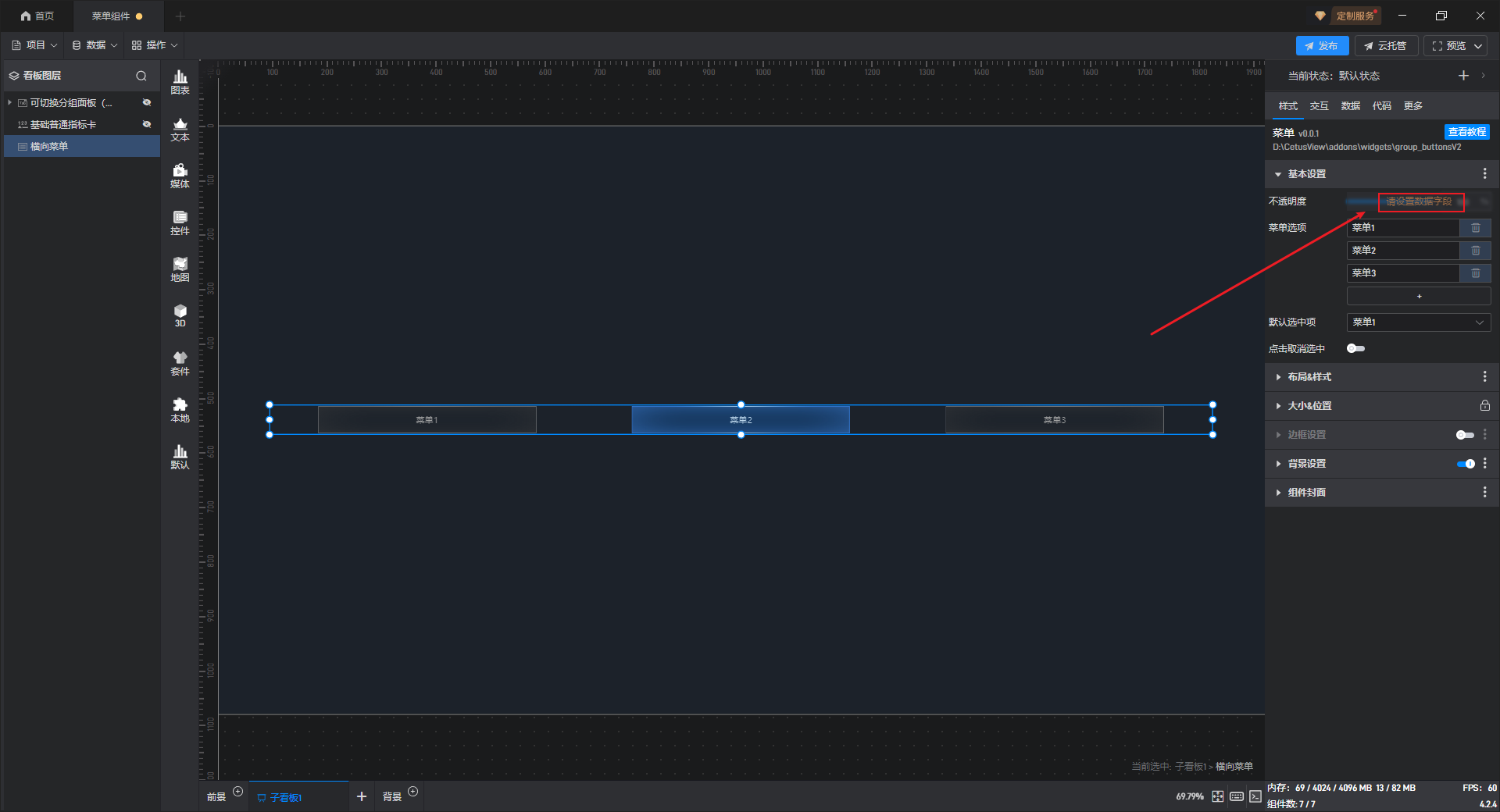
Task: Switch to the 样式 tab
Action: [x=1287, y=106]
